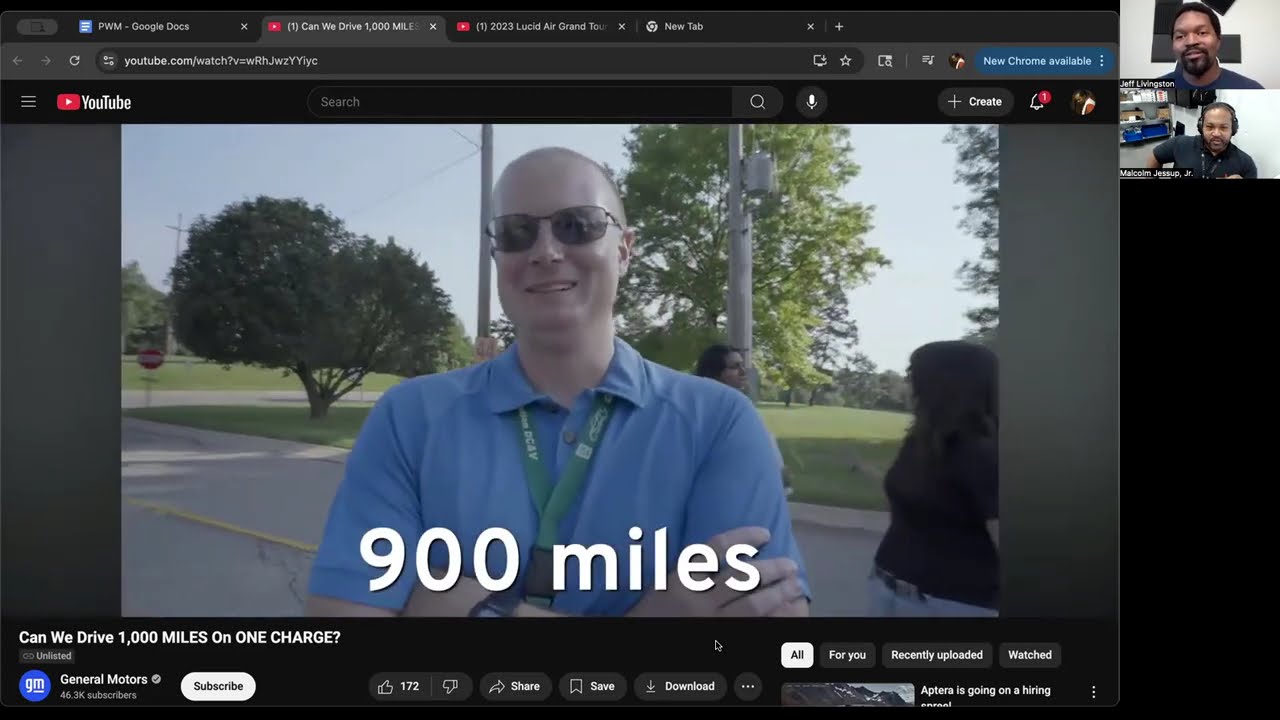1280x720 pixels.
Task: Click the Subscribe button
Action: click(218, 686)
